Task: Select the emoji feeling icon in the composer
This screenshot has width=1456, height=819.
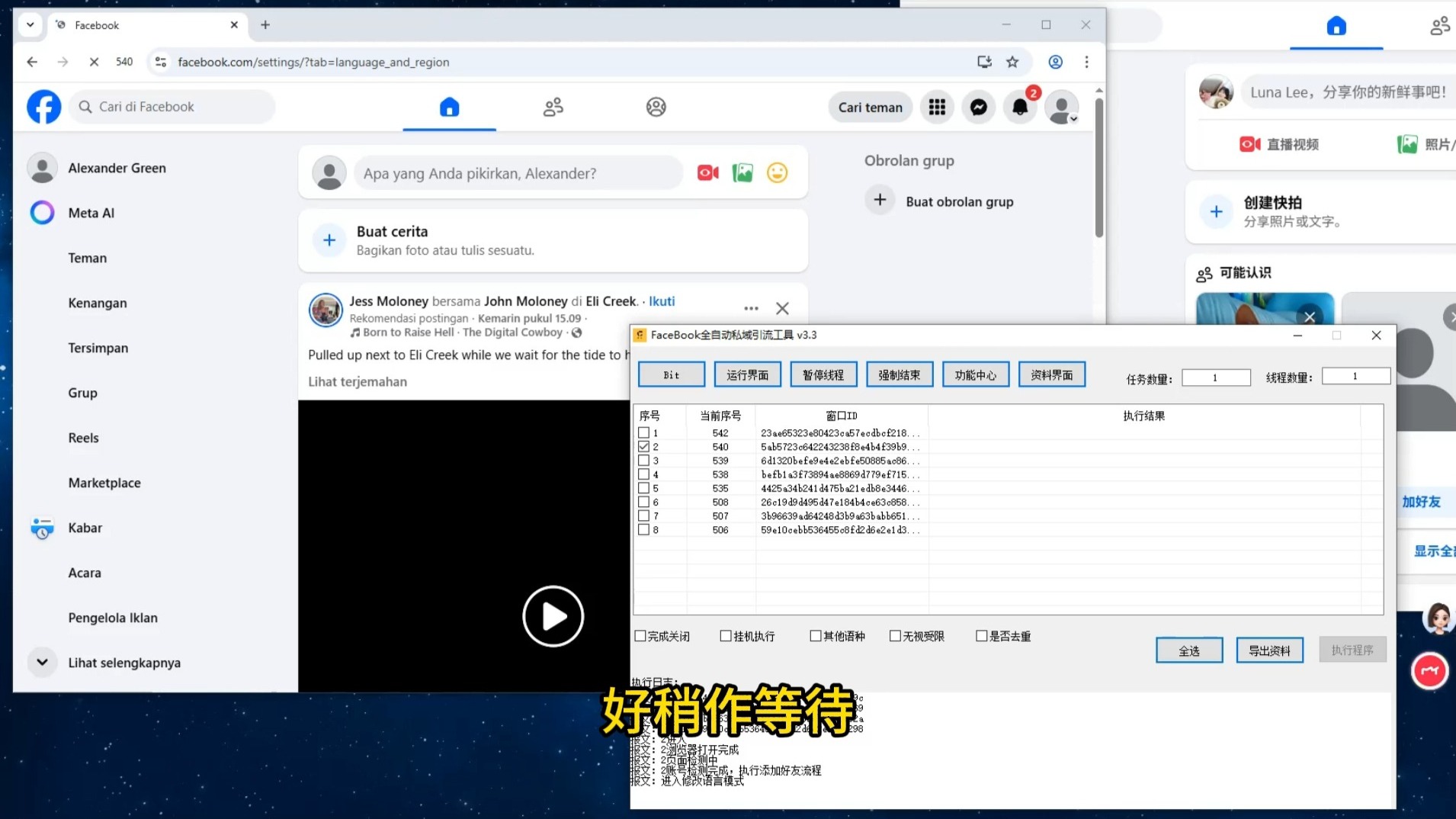Action: (x=776, y=172)
